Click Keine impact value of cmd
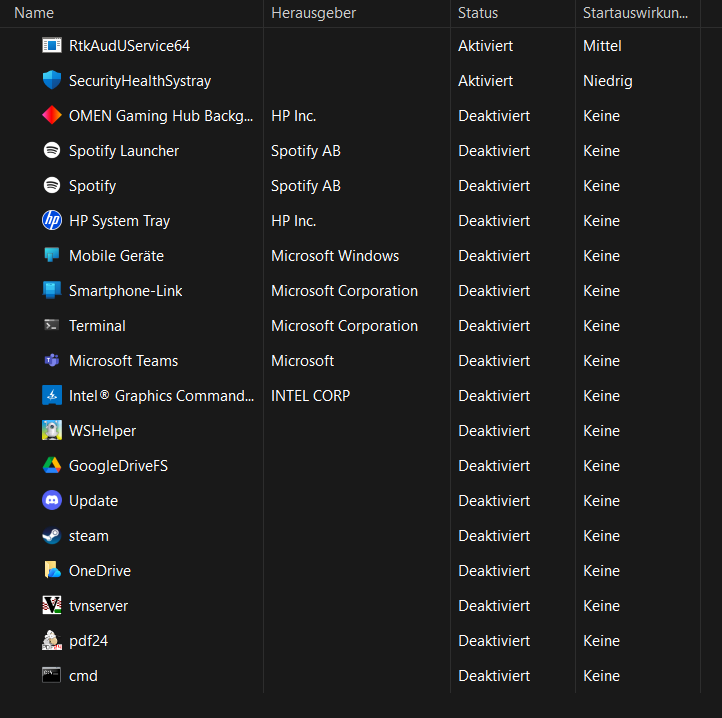The image size is (722, 718). tap(601, 676)
